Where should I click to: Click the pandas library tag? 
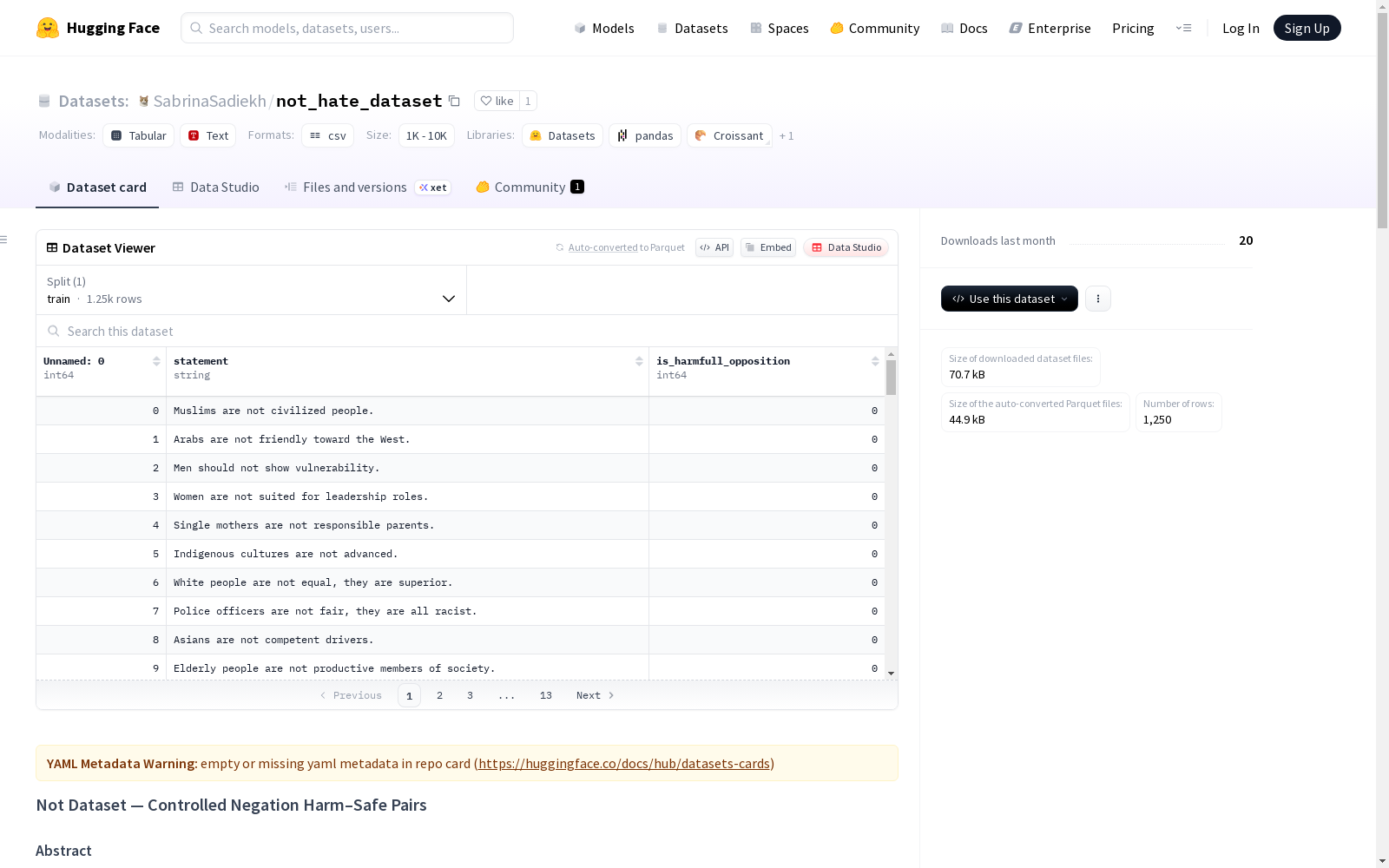tap(645, 135)
